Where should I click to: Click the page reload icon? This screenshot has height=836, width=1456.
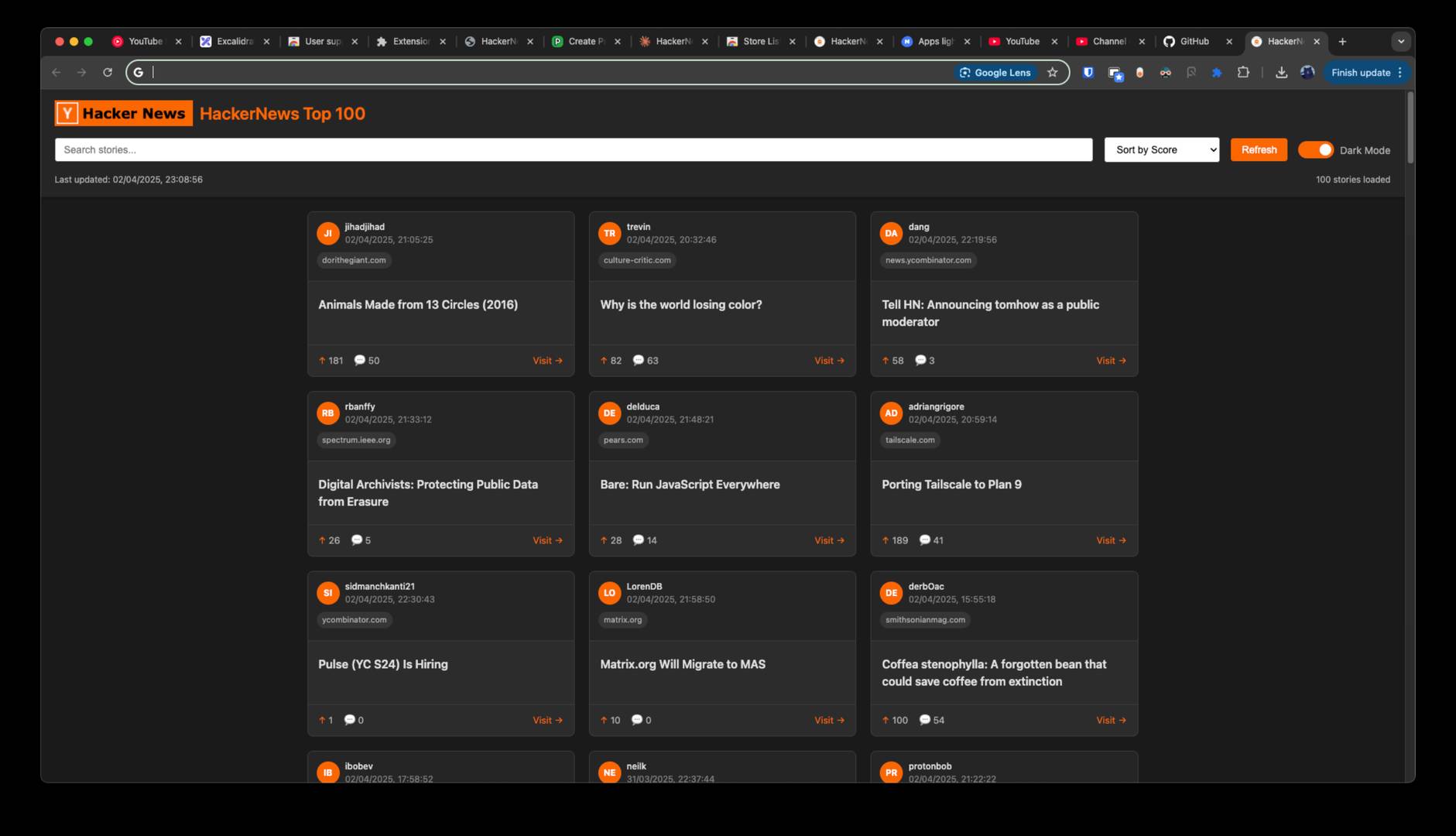108,72
